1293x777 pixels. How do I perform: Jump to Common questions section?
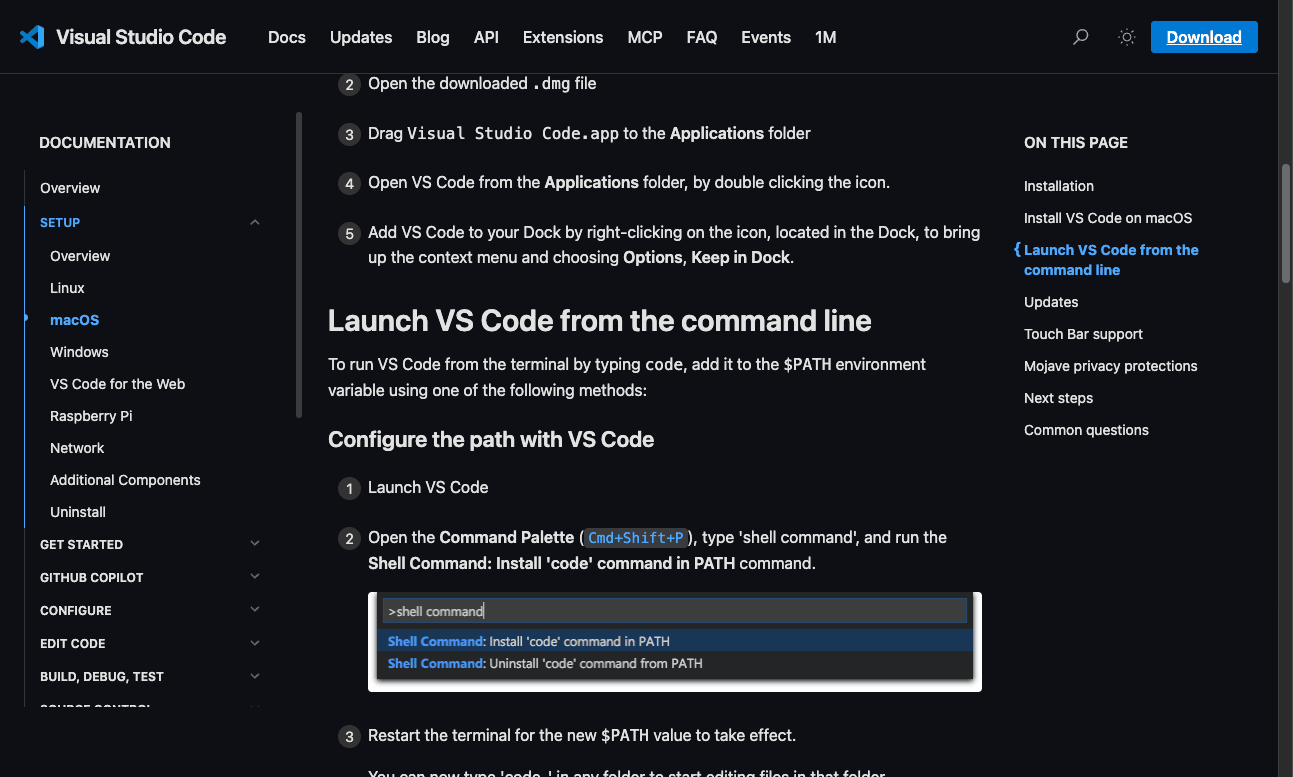tap(1086, 430)
